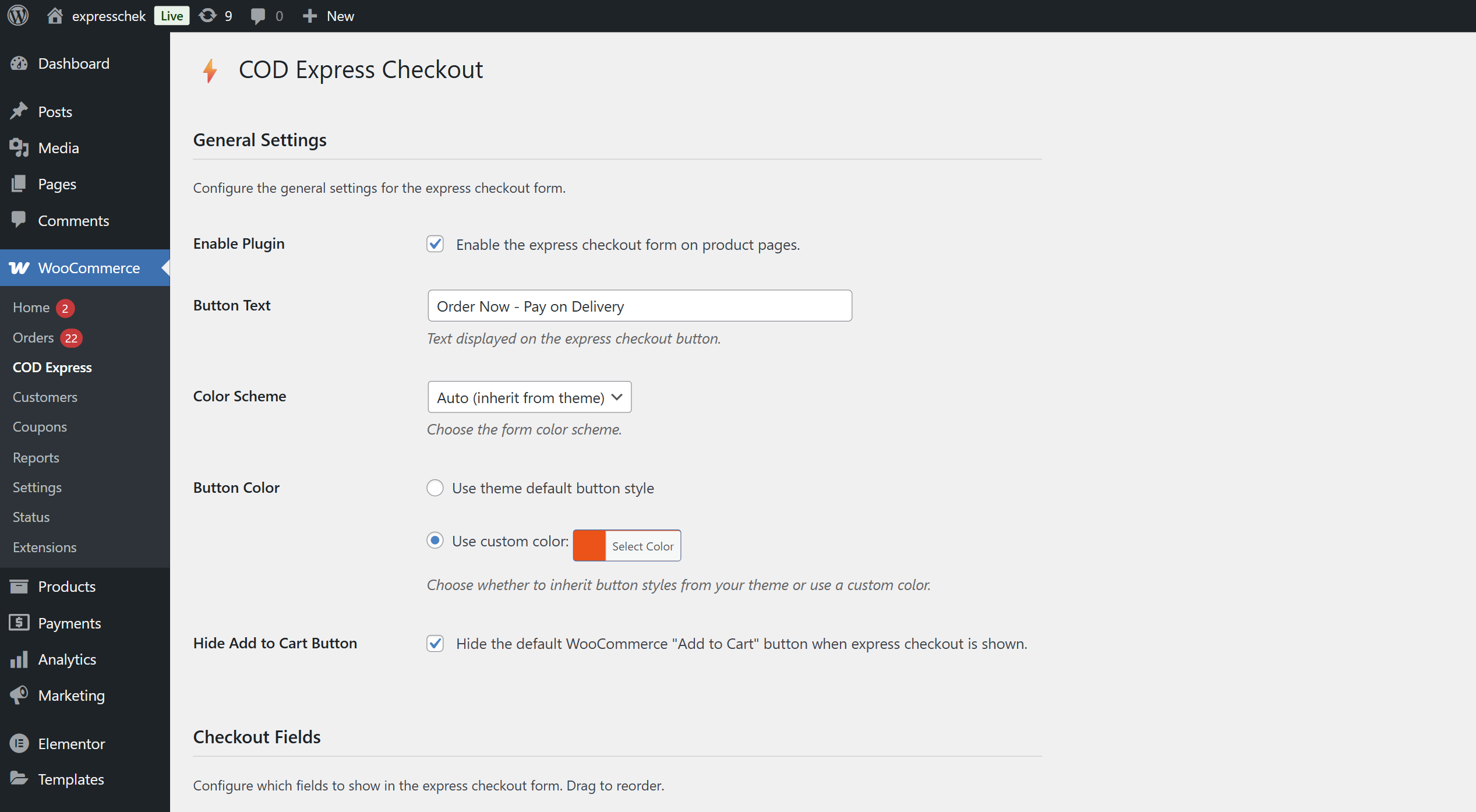The width and height of the screenshot is (1476, 812).
Task: Click the Analytics bar-chart icon
Action: pyautogui.click(x=19, y=659)
